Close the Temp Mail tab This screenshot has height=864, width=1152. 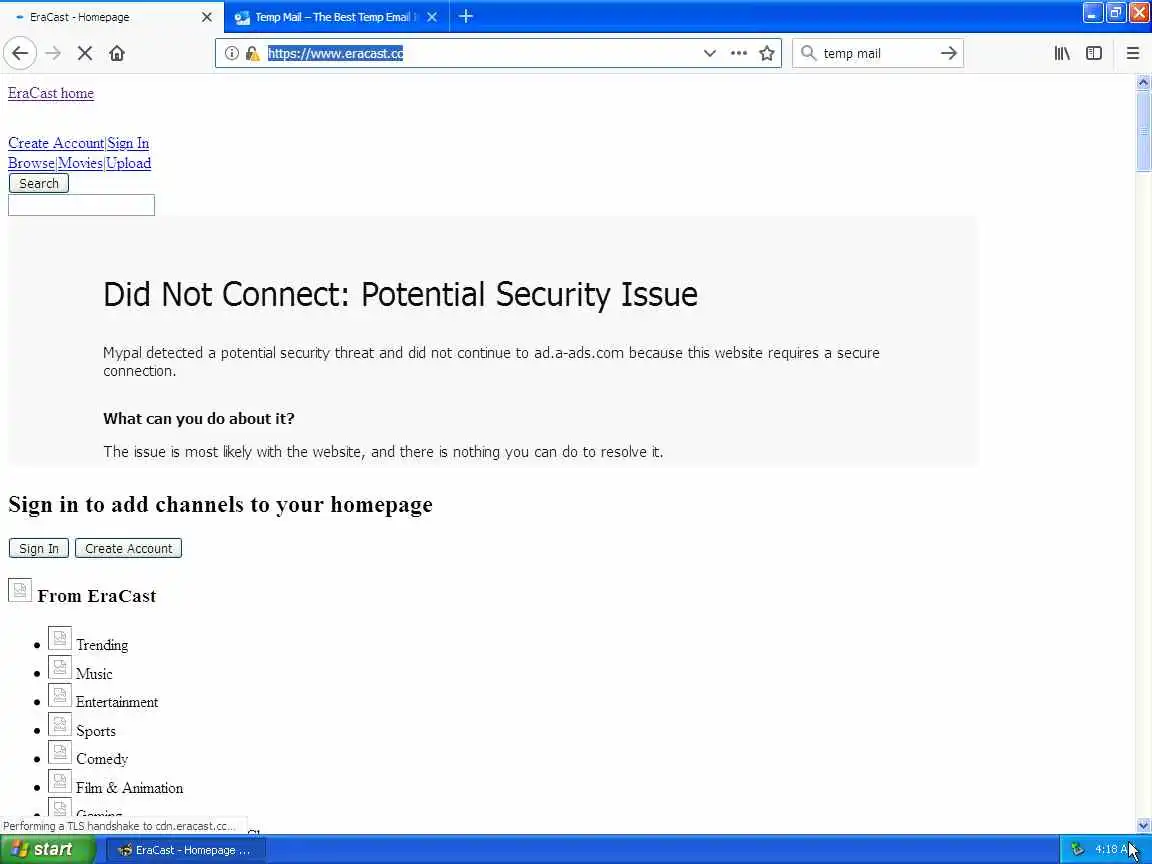tap(432, 17)
